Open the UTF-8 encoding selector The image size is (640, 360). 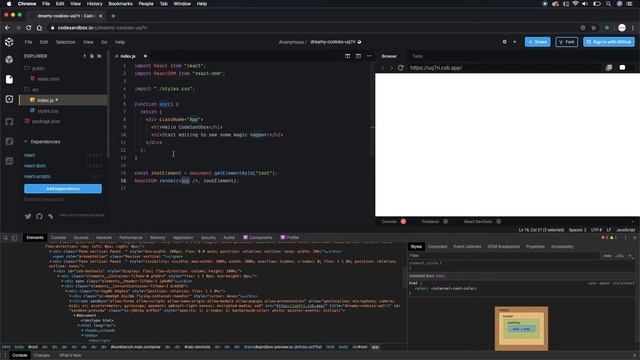(596, 230)
